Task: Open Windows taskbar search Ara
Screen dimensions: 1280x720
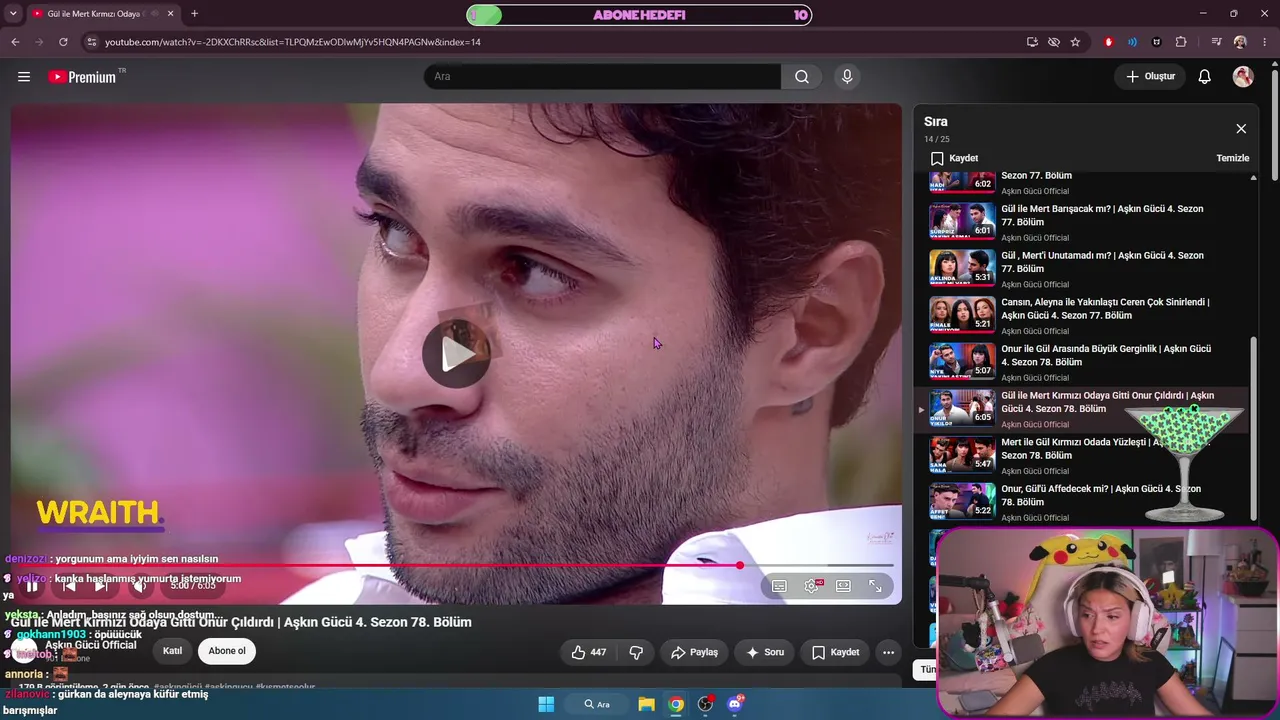Action: [x=597, y=704]
